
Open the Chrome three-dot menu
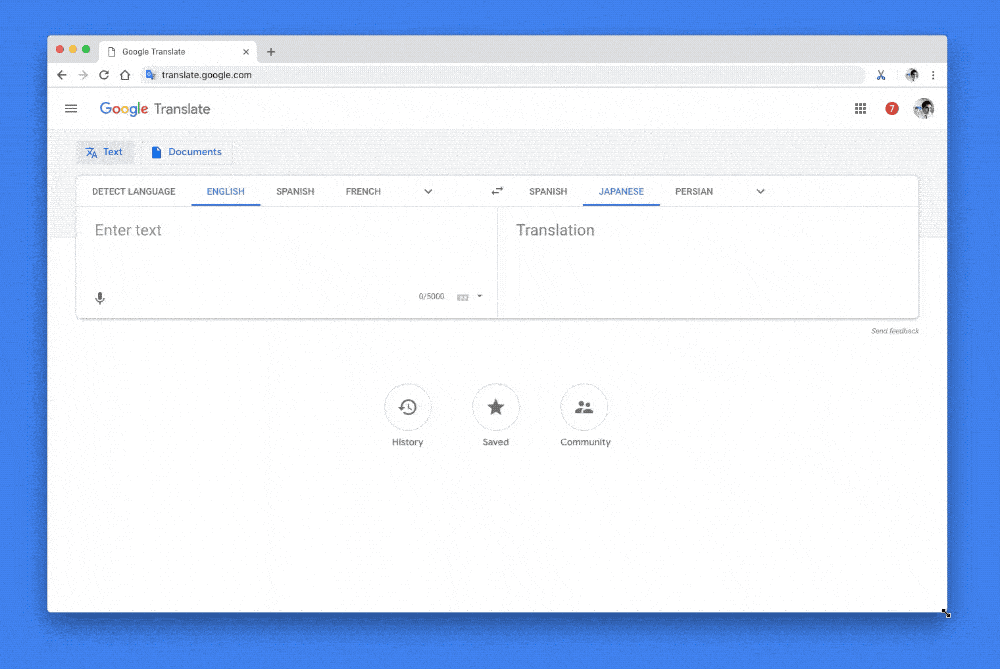tap(933, 75)
